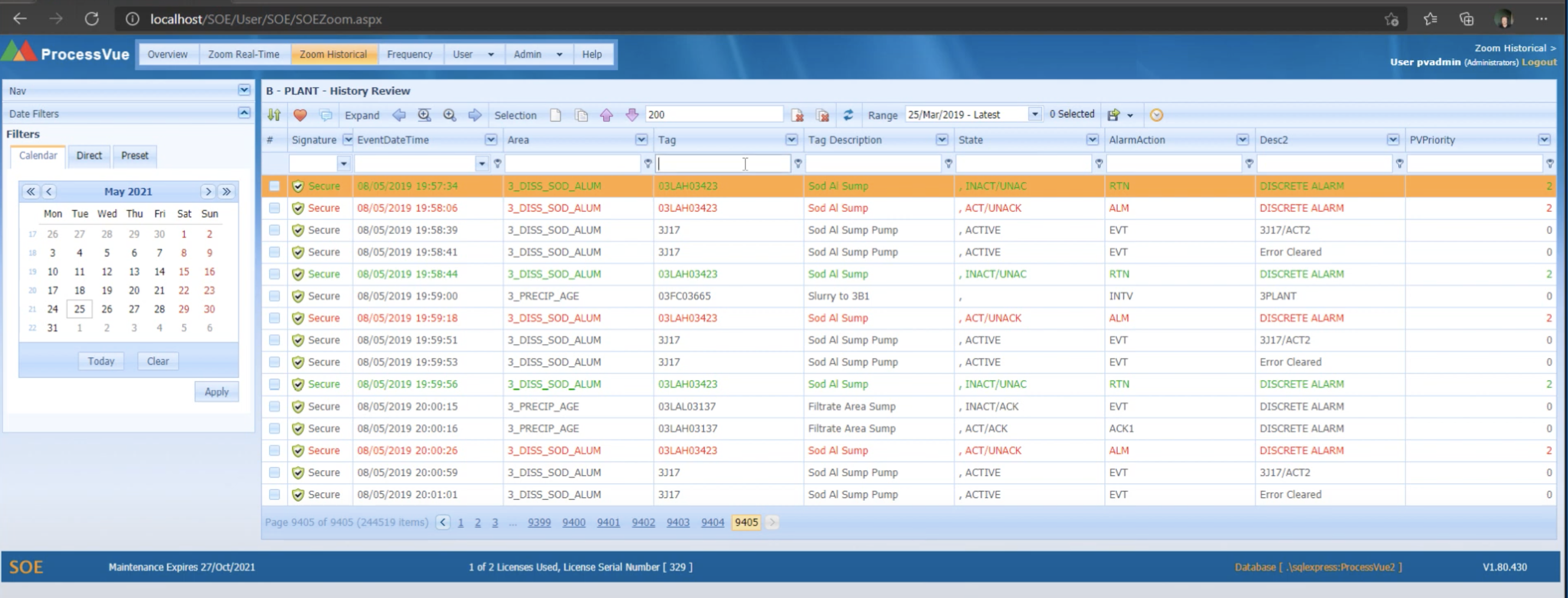Click the red heart favorites icon
The image size is (1568, 598).
(300, 115)
